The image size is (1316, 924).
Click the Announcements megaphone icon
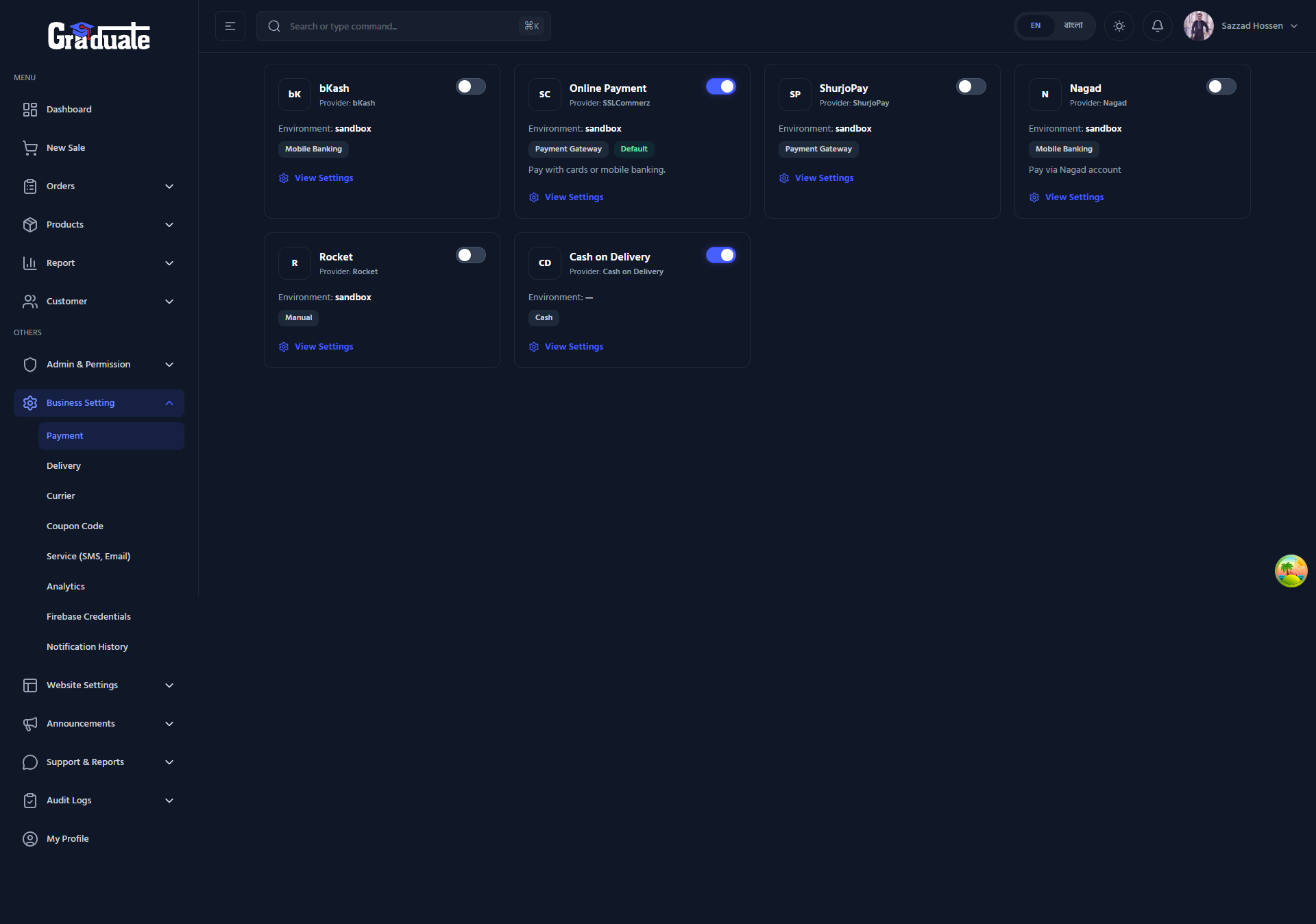(x=30, y=724)
